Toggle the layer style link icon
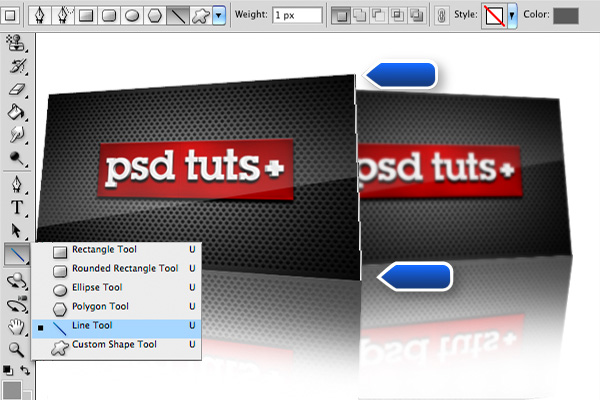The image size is (600, 400). [441, 16]
